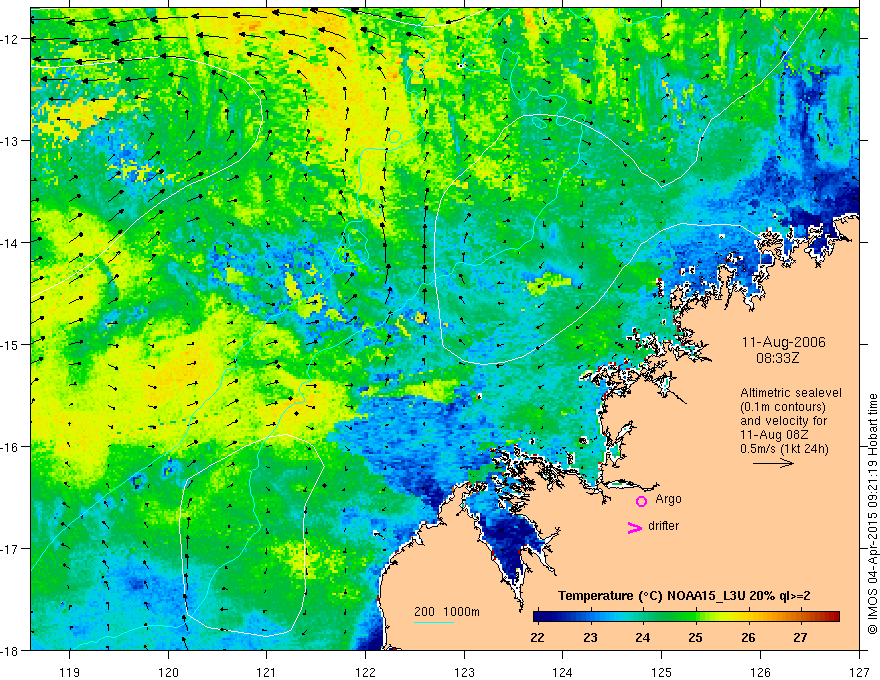This screenshot has height=680, width=880.
Task: Click the magenta drifter arrowhead legend symbol
Action: [634, 527]
